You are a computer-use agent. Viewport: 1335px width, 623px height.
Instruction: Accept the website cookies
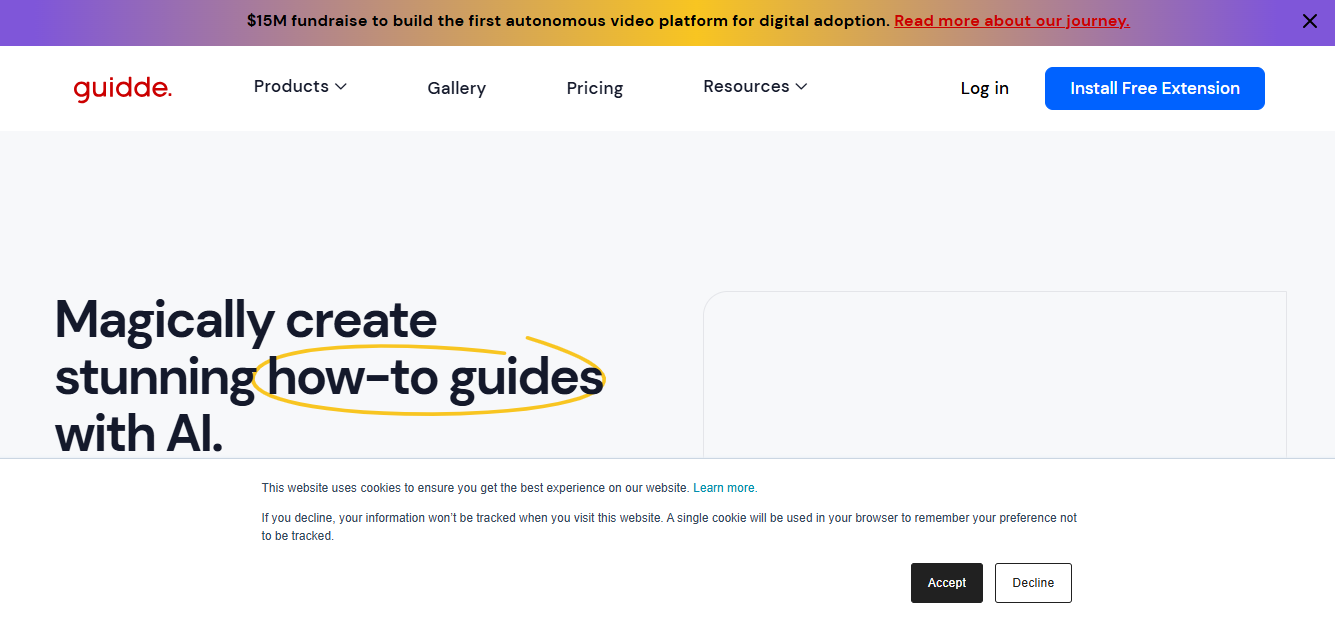click(x=947, y=583)
